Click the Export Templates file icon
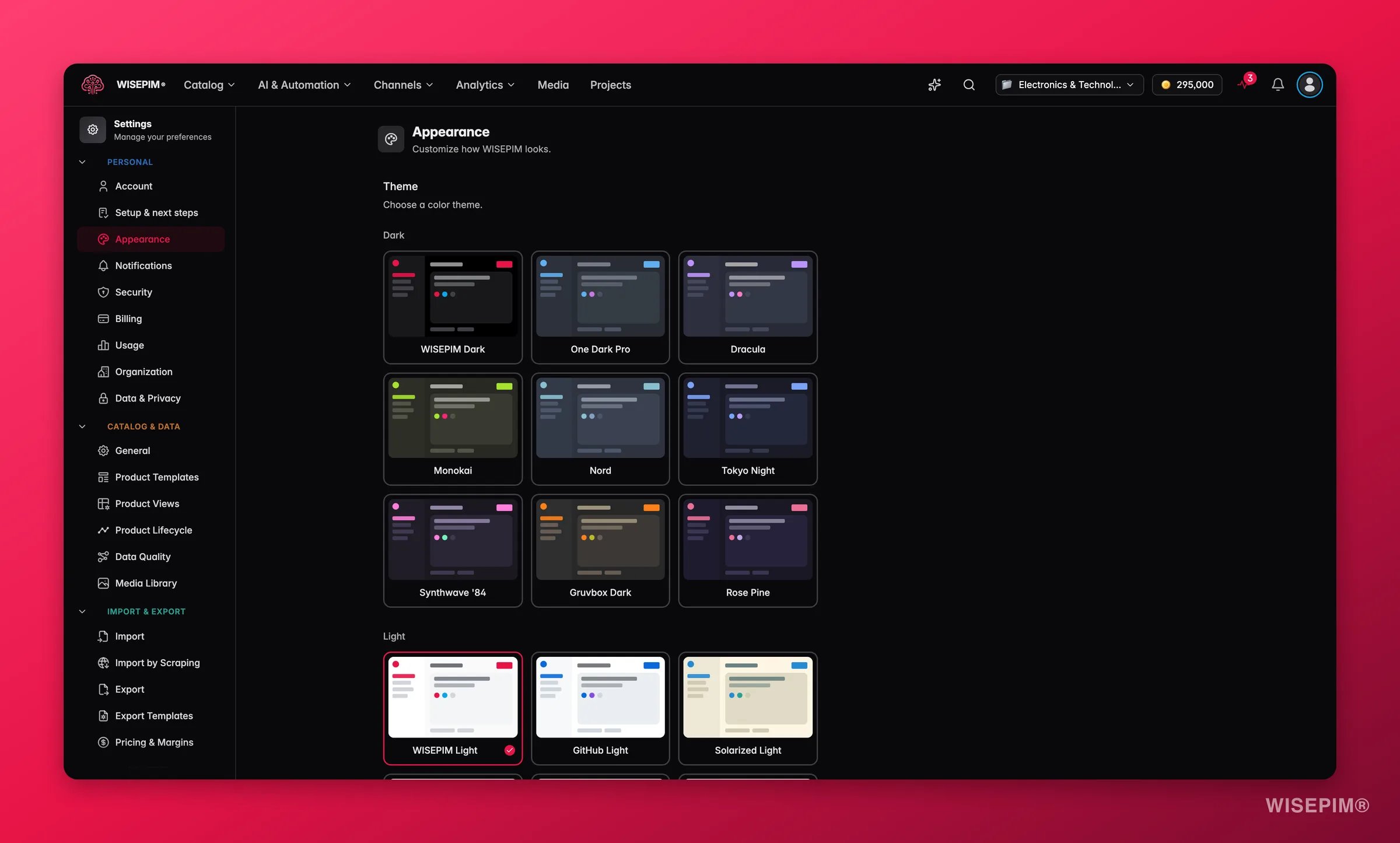 (x=103, y=716)
